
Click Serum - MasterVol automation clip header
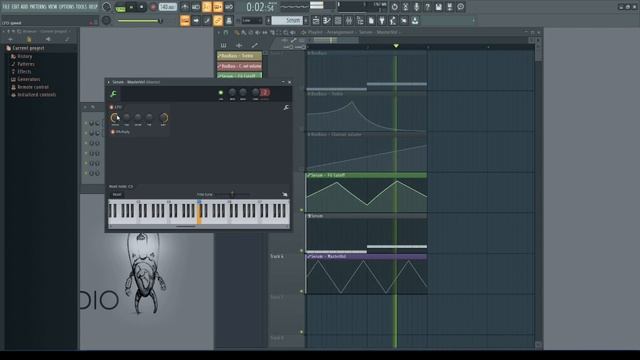coord(367,257)
